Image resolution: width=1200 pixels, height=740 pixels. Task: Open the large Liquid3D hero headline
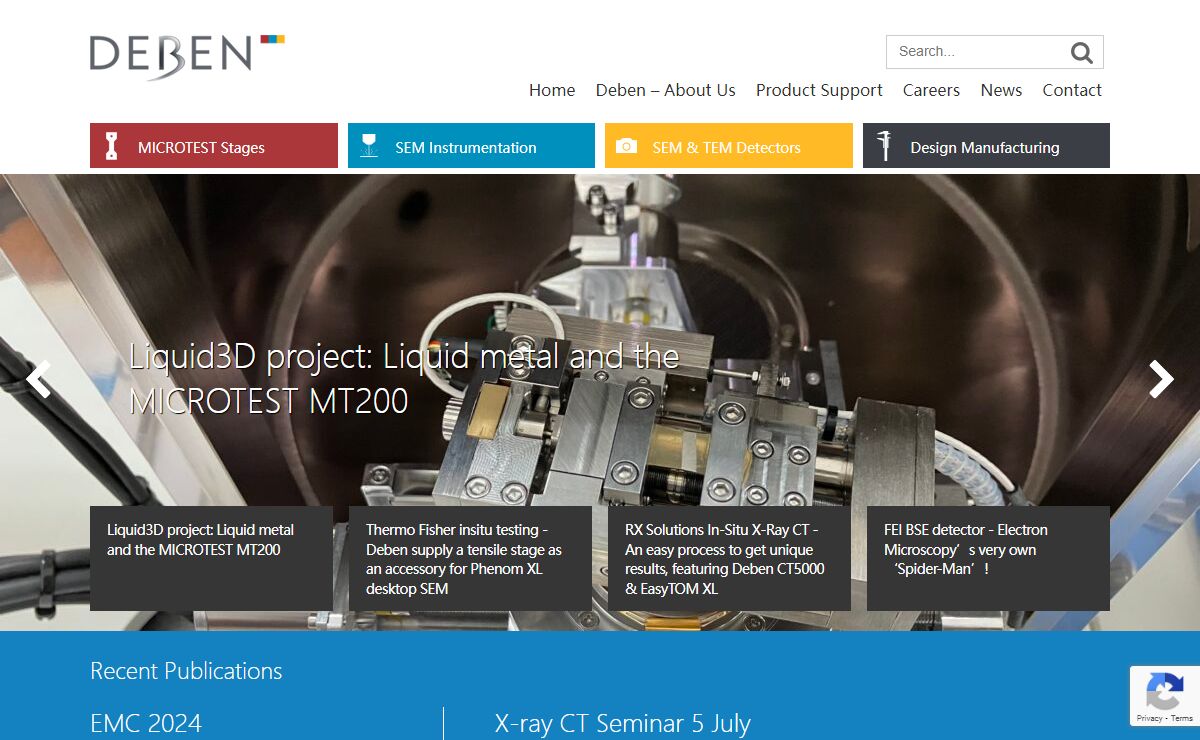coord(404,379)
